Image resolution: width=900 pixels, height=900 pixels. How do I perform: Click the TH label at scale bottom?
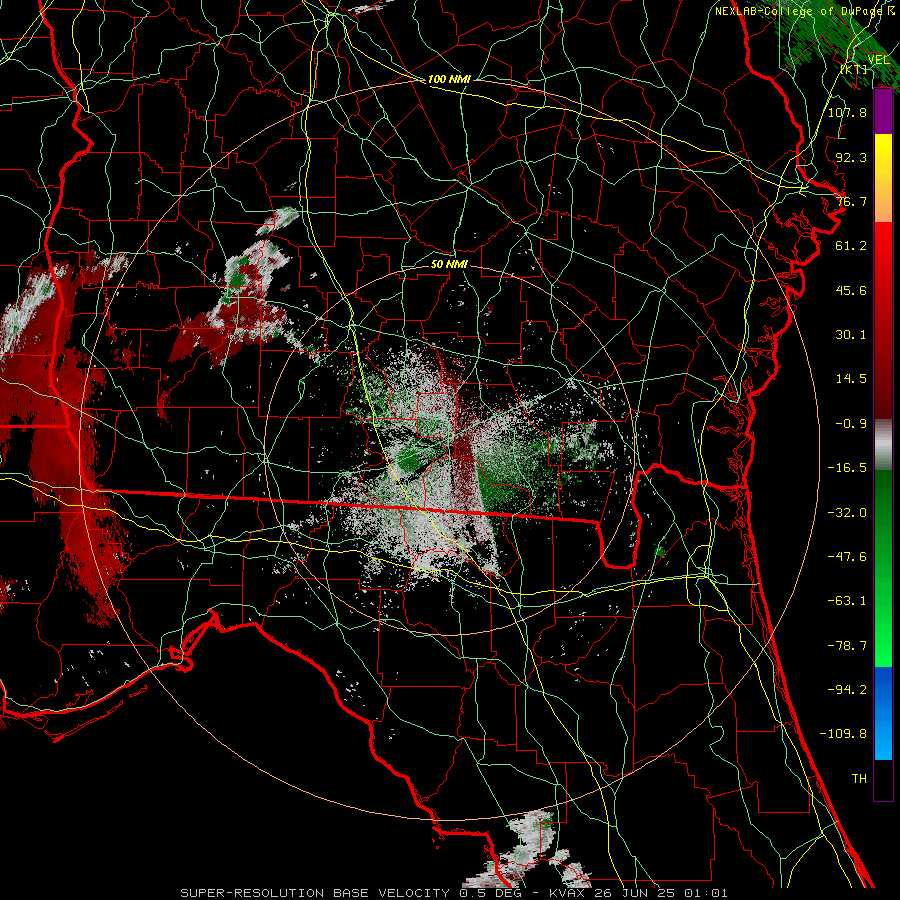[x=859, y=779]
